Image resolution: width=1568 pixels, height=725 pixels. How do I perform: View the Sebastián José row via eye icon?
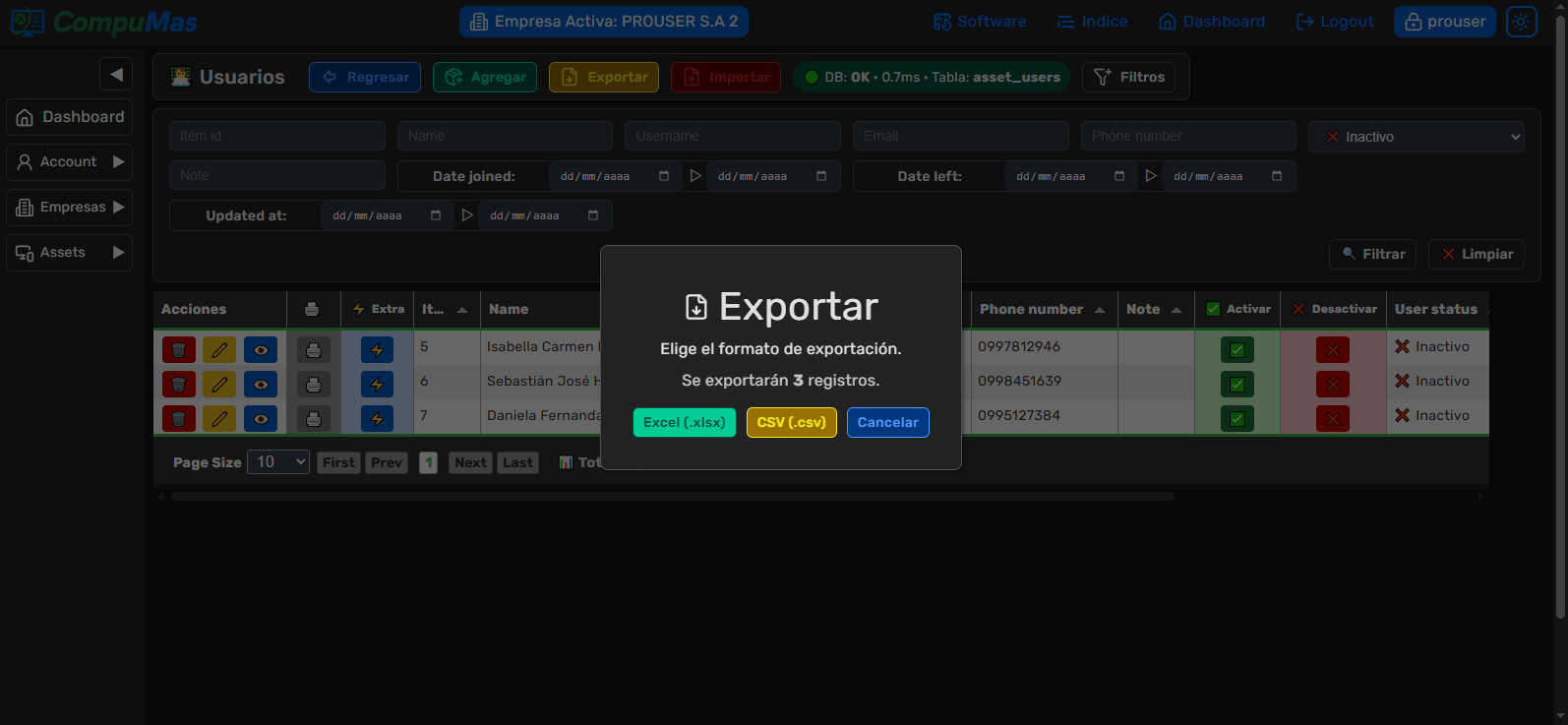(x=261, y=384)
